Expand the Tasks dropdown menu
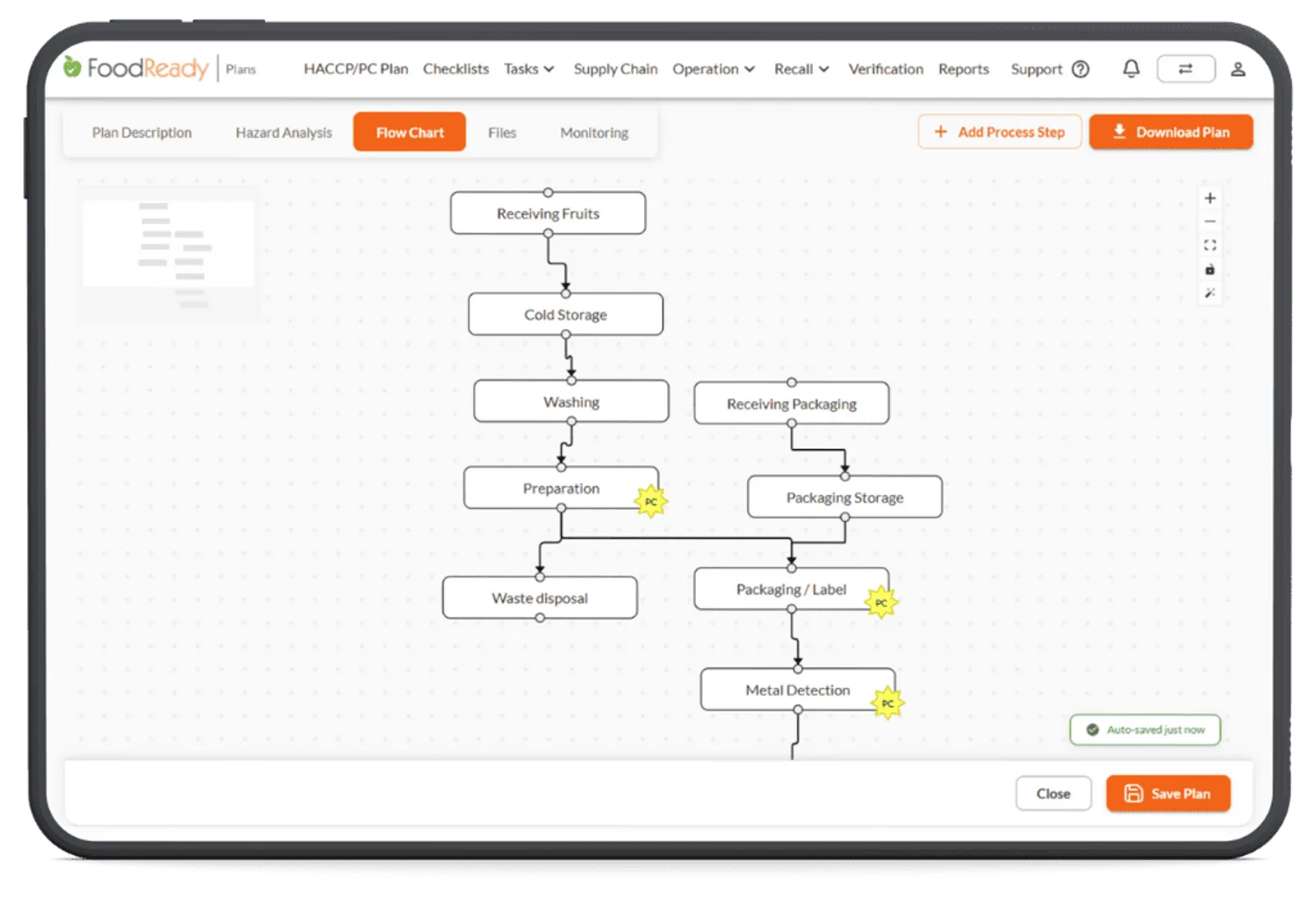 tap(529, 69)
